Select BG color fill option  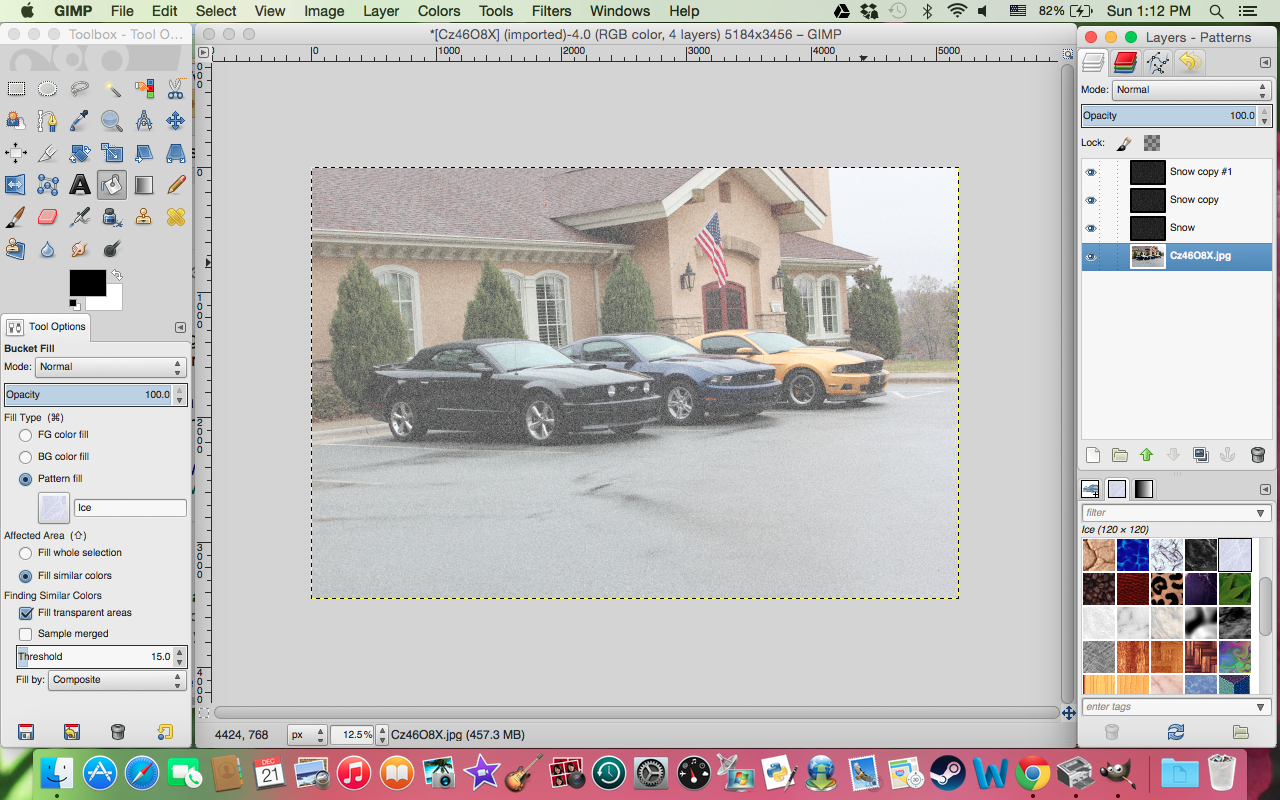25,457
